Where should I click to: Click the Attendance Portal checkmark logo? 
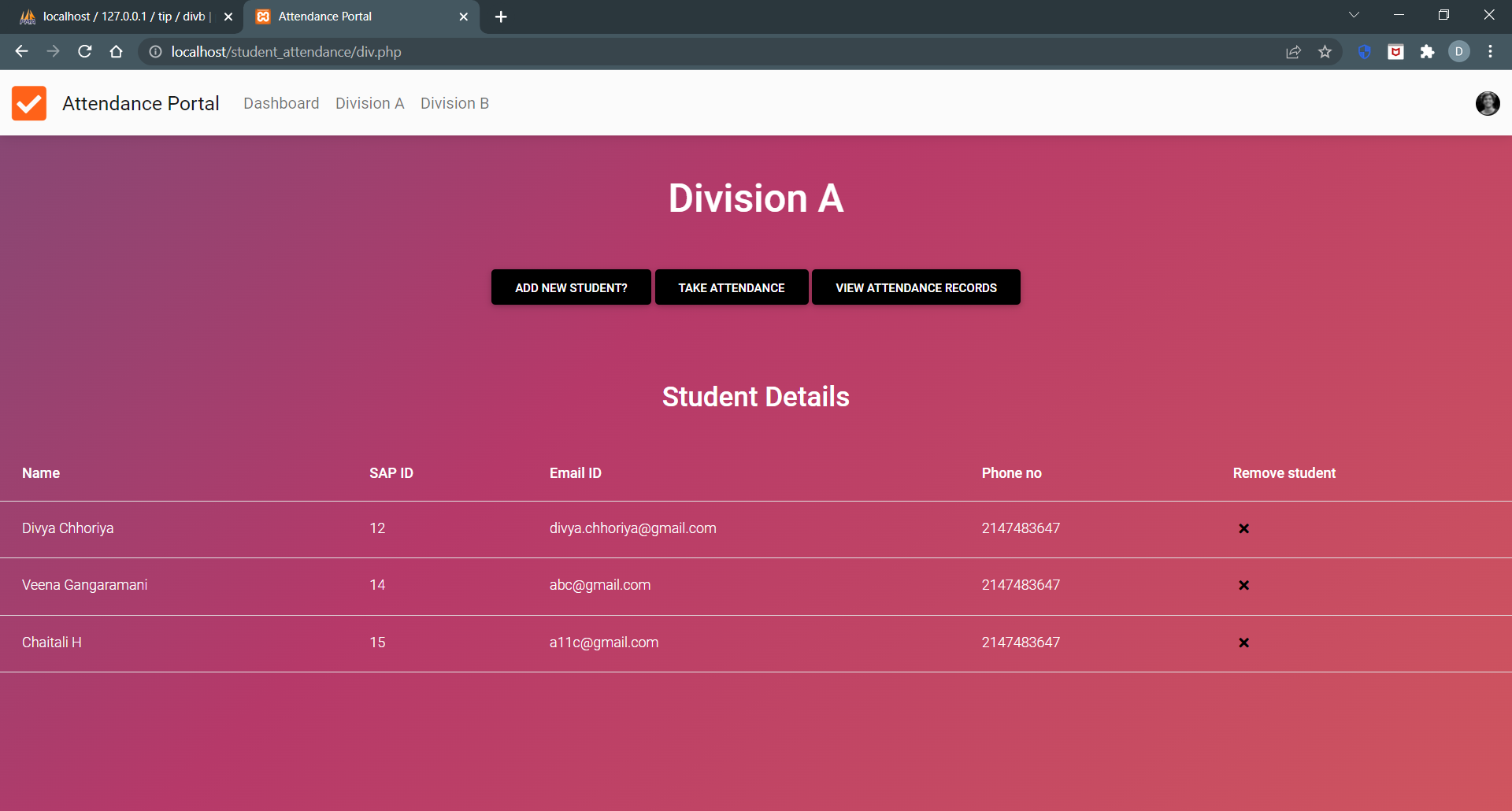pos(28,103)
